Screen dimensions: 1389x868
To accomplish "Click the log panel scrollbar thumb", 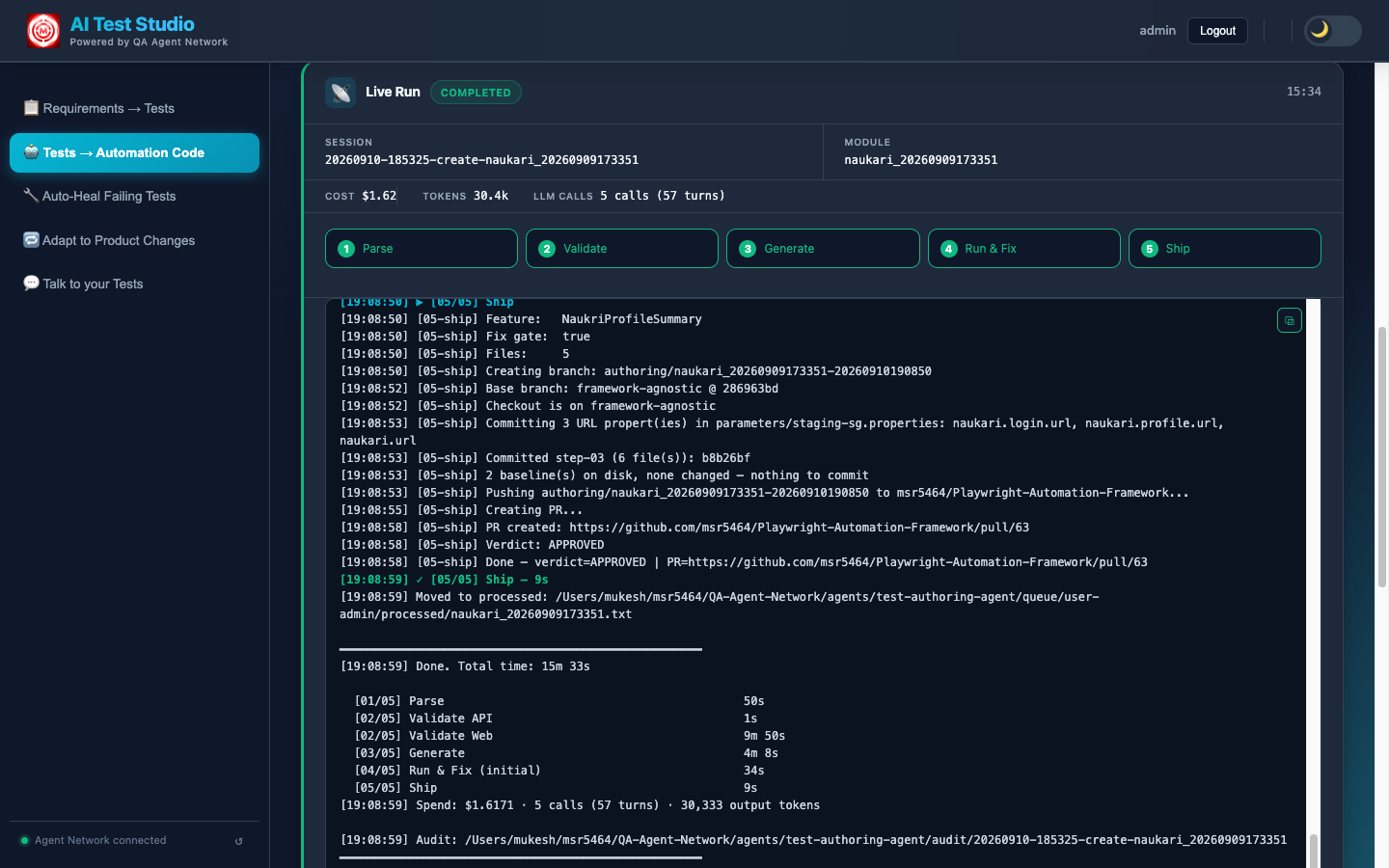I will (x=1313, y=851).
